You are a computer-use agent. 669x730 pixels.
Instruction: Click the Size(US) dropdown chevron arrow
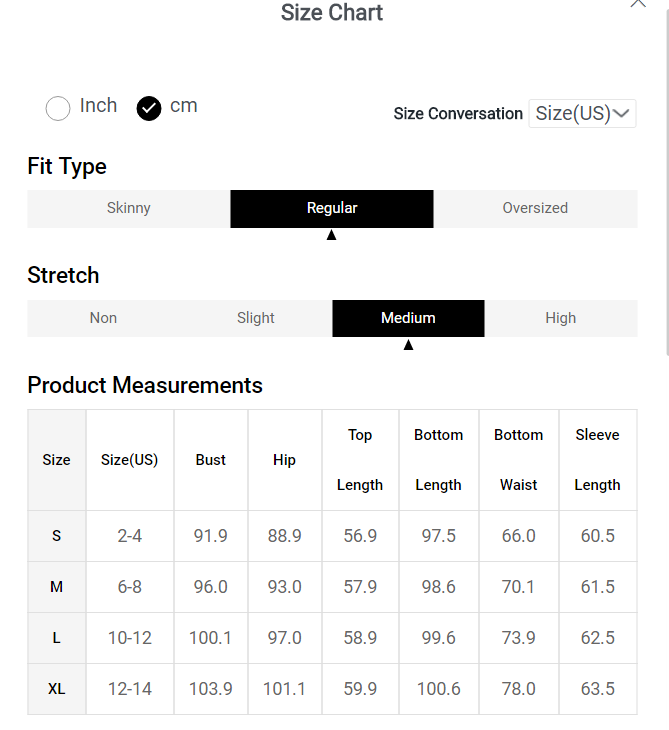pos(622,114)
